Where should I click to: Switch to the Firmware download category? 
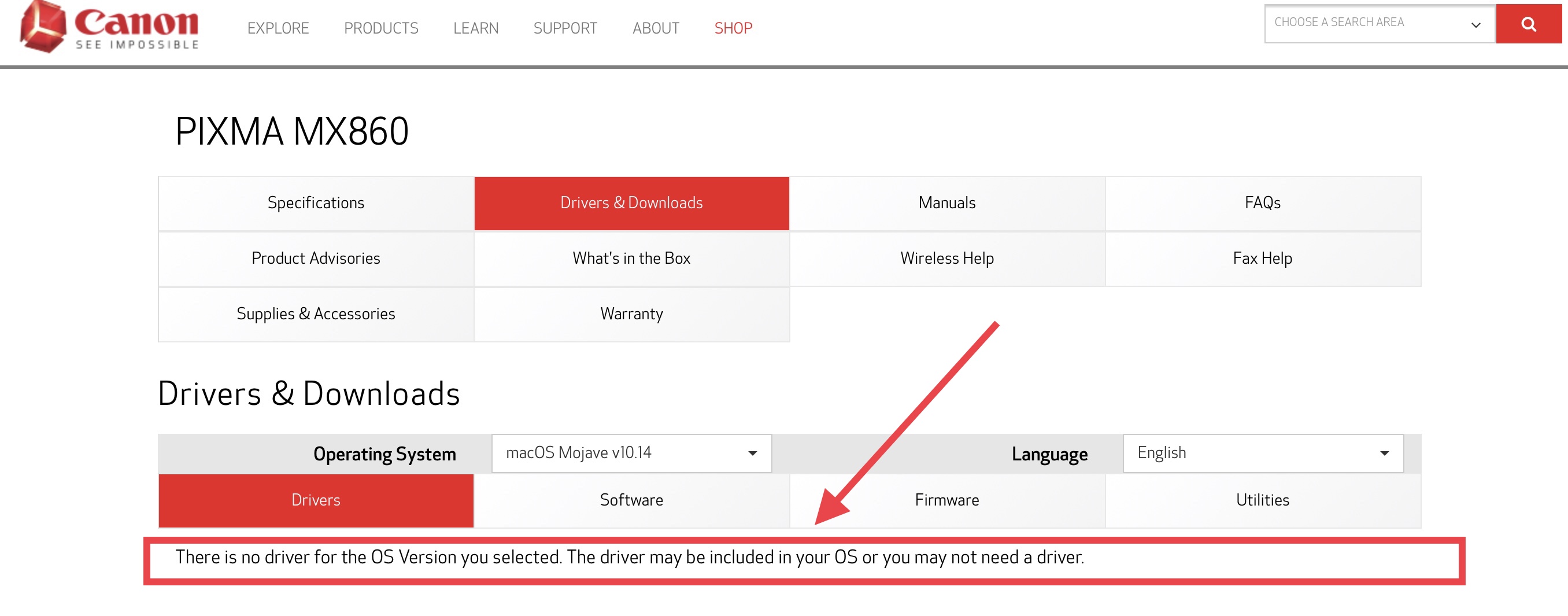point(947,500)
